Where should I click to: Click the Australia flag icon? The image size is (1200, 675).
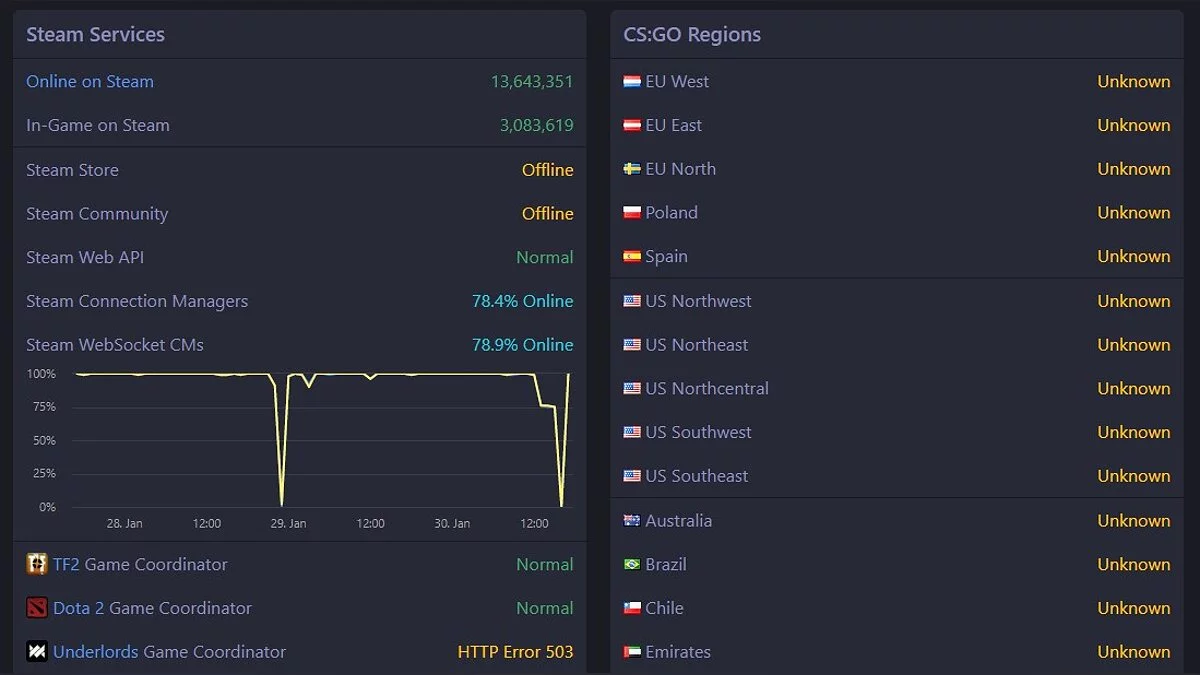click(x=632, y=521)
